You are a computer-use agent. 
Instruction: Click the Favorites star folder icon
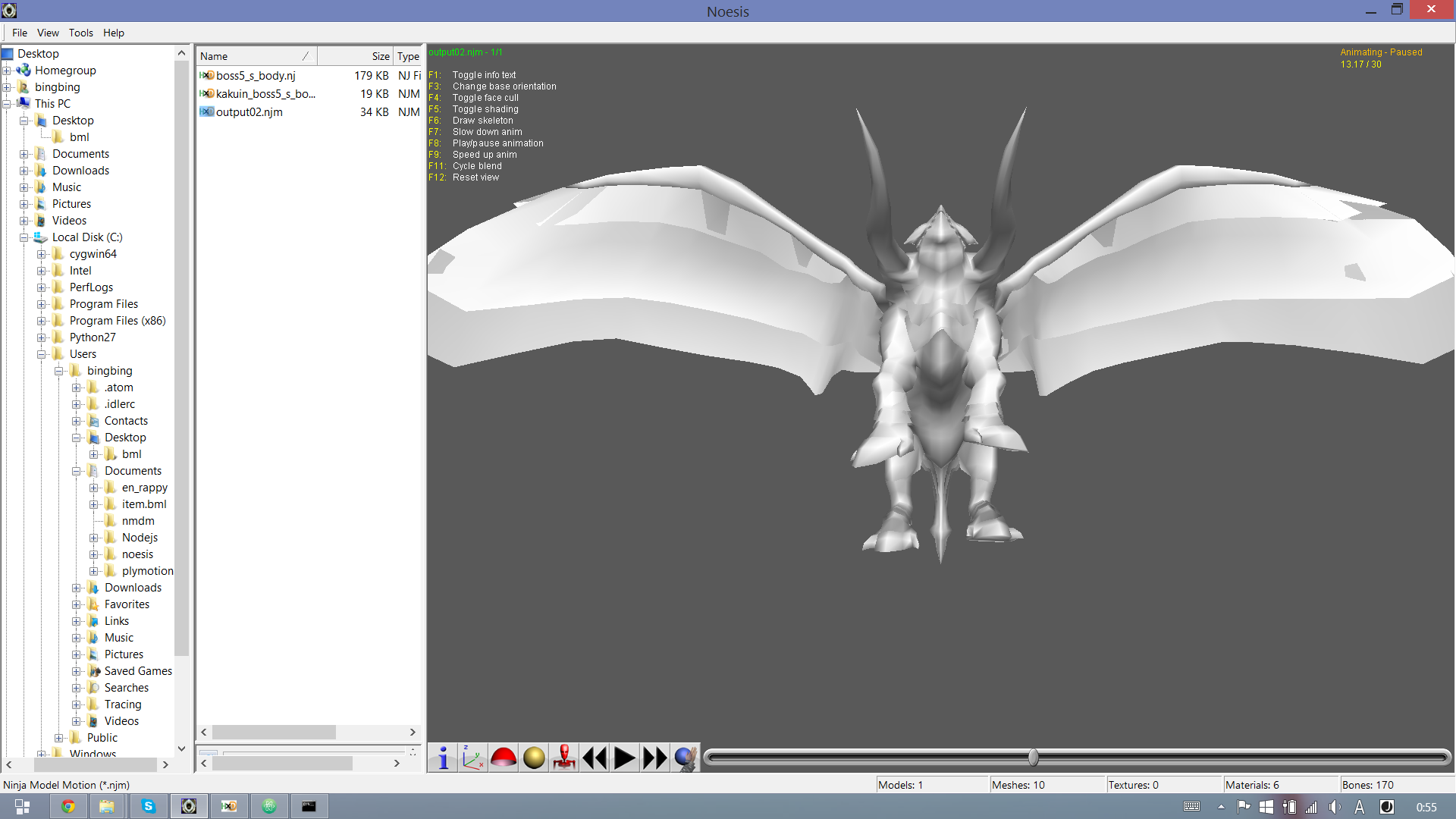tap(93, 604)
